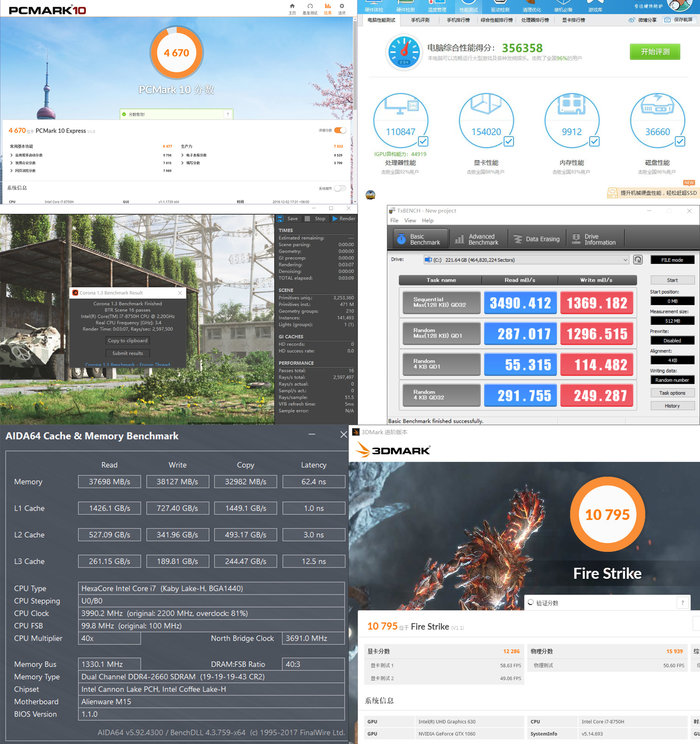Click the blue Render play icon in Corona
The width and height of the screenshot is (700, 744).
335,219
